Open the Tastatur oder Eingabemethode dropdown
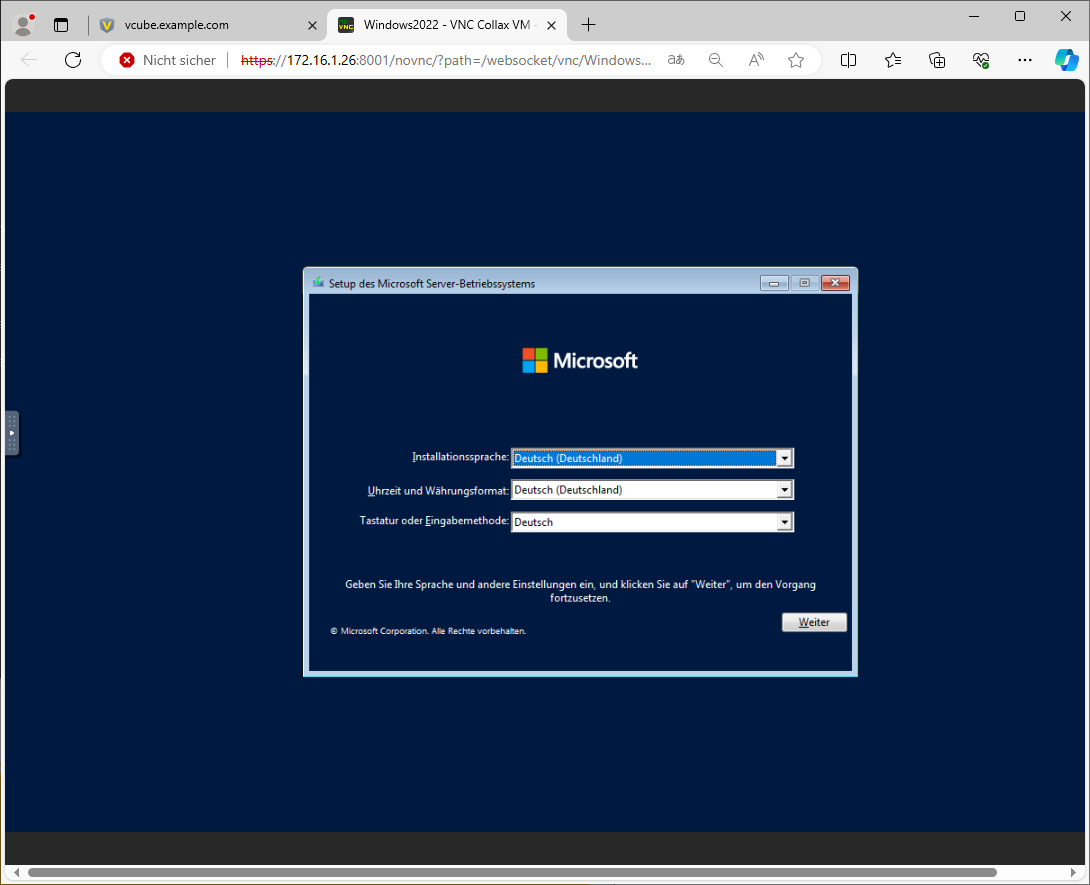The image size is (1090, 885). point(652,522)
